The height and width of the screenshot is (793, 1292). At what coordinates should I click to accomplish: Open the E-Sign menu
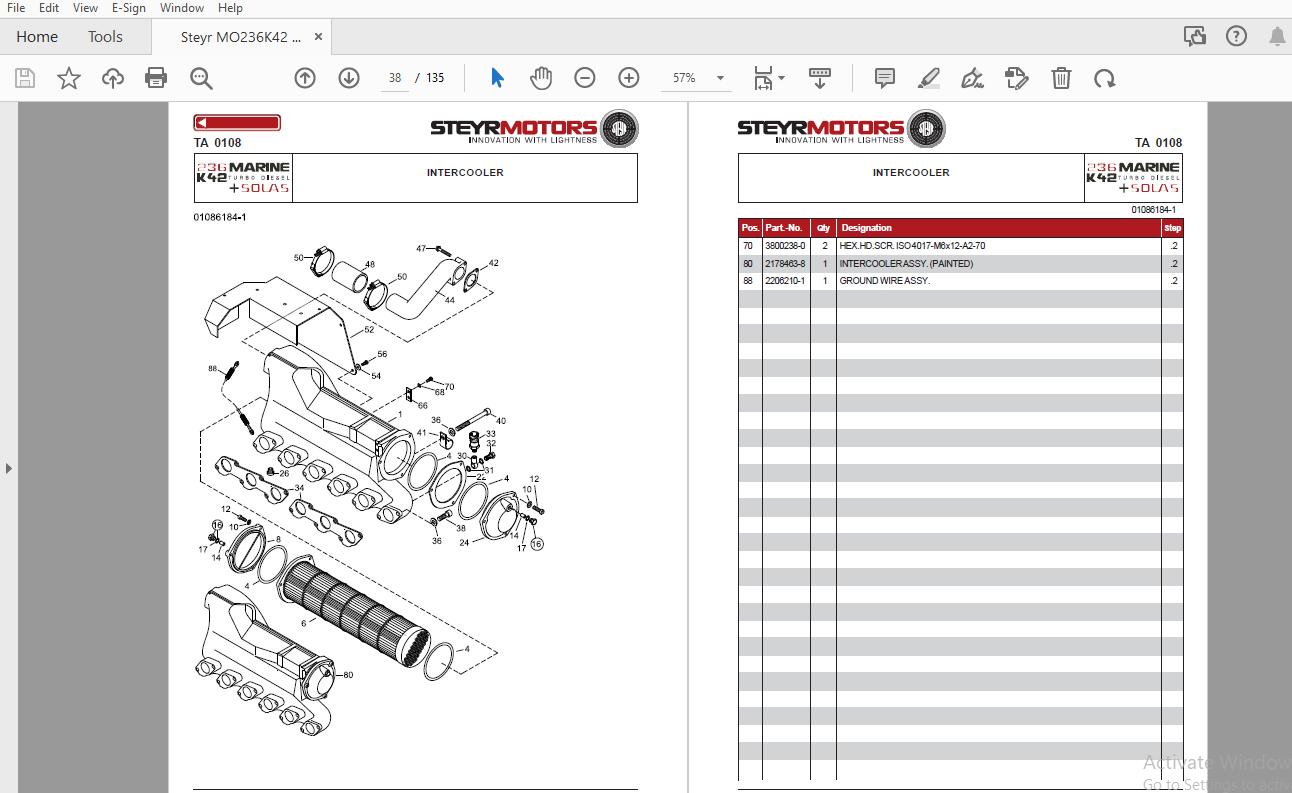(x=129, y=8)
